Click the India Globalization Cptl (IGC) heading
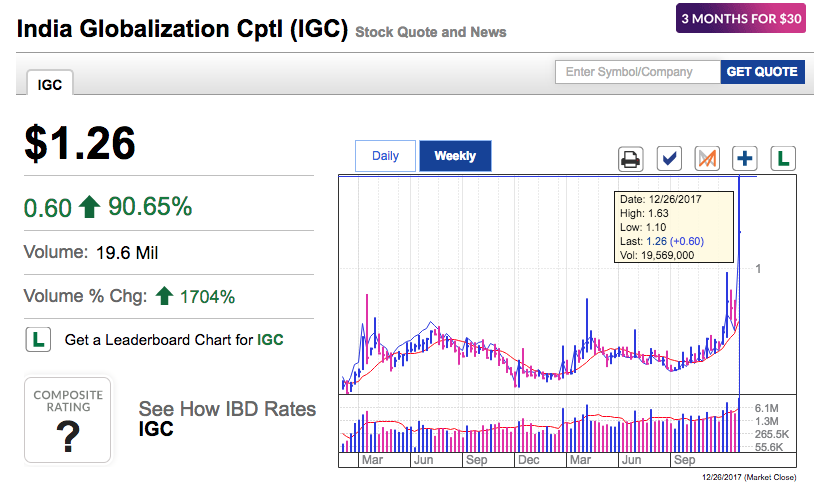The width and height of the screenshot is (814, 488). point(182,29)
